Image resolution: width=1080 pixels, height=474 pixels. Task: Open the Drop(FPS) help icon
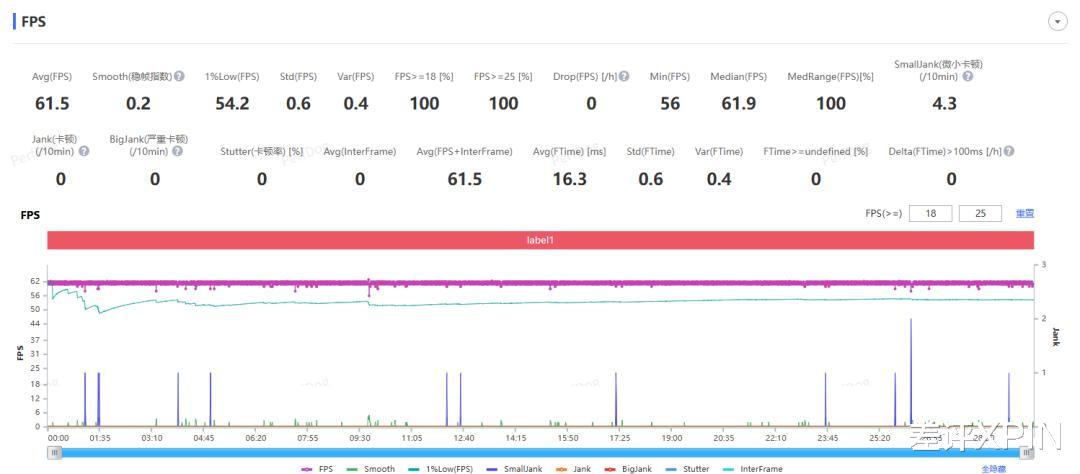624,76
